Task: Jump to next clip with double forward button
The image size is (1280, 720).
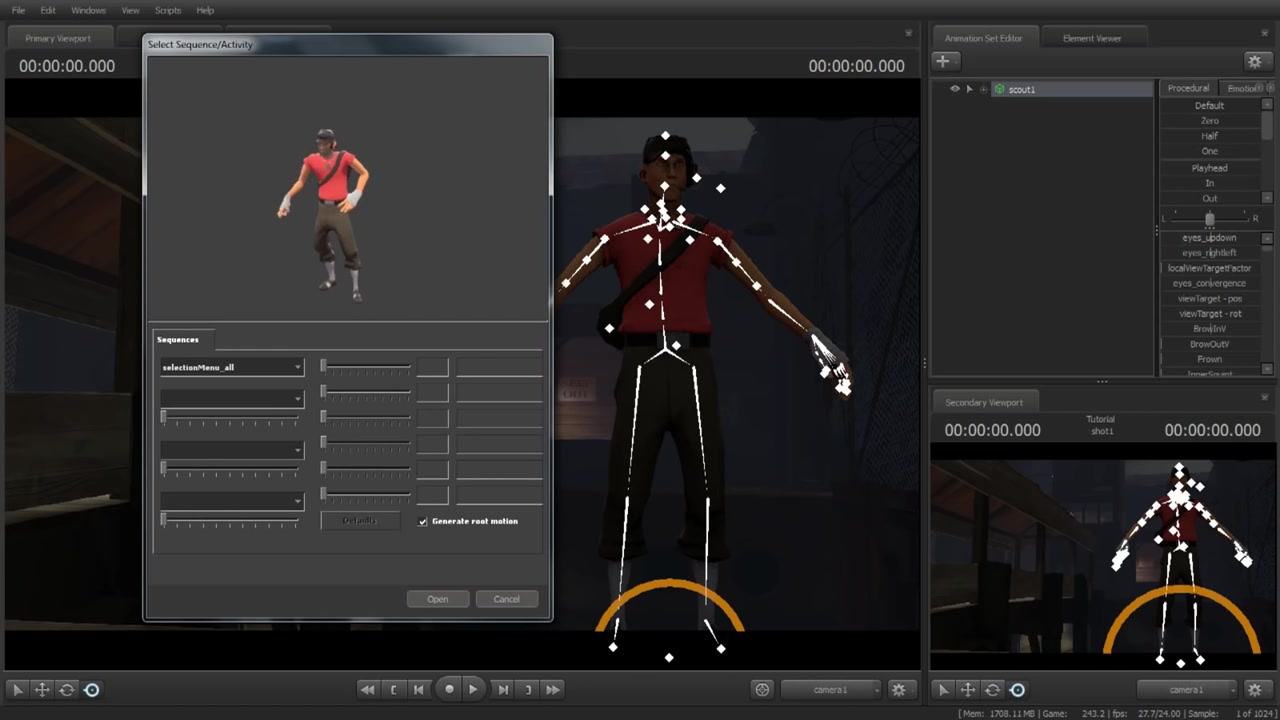Action: pyautogui.click(x=553, y=689)
